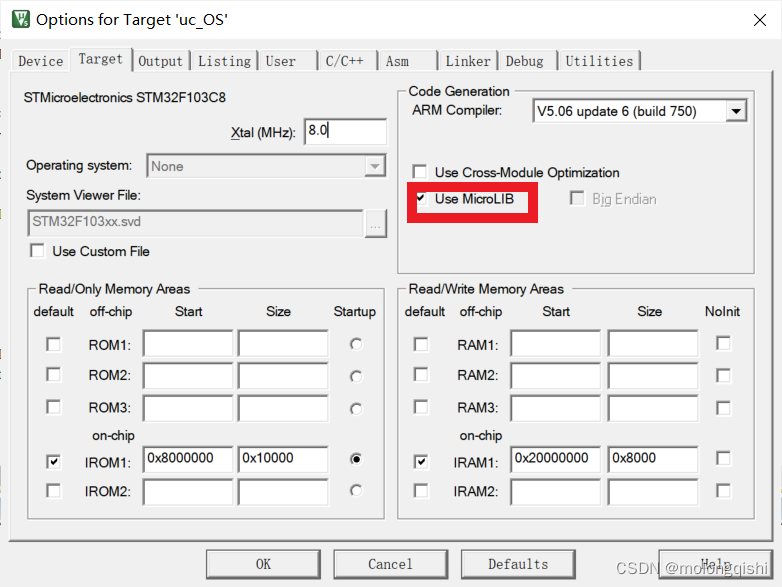The image size is (782, 587).
Task: Click the Help button
Action: click(715, 564)
